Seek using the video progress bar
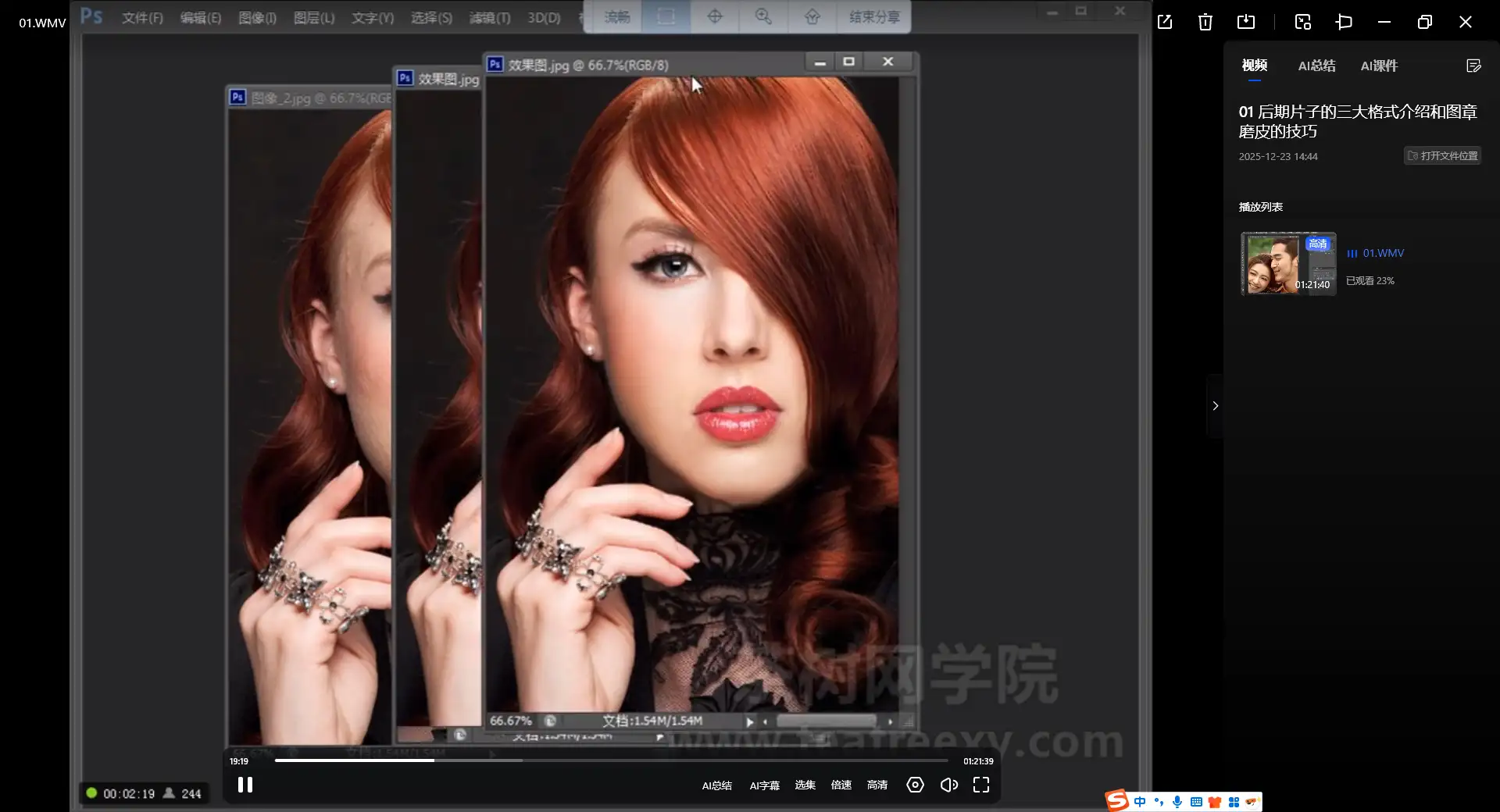Image resolution: width=1500 pixels, height=812 pixels. tap(611, 760)
